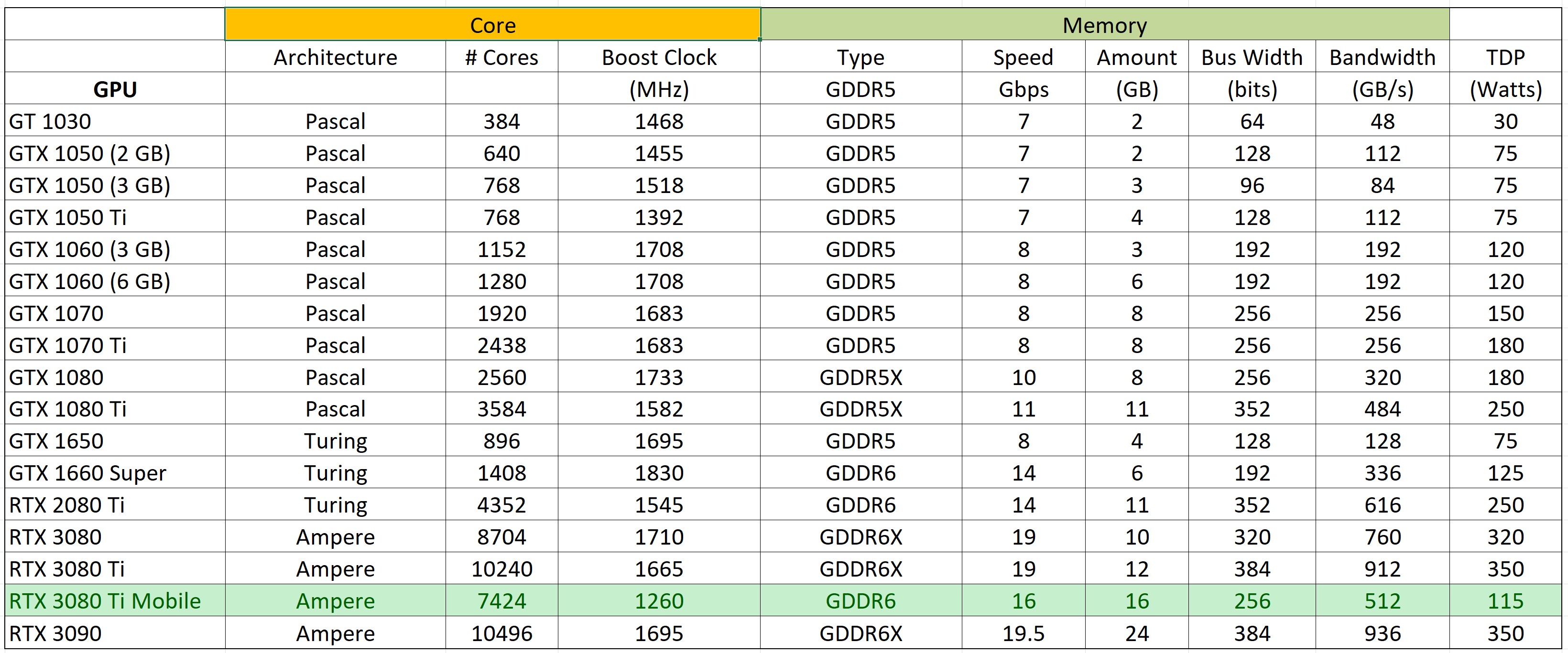The height and width of the screenshot is (653, 1568).
Task: Select the # Cores column header
Action: [x=501, y=57]
